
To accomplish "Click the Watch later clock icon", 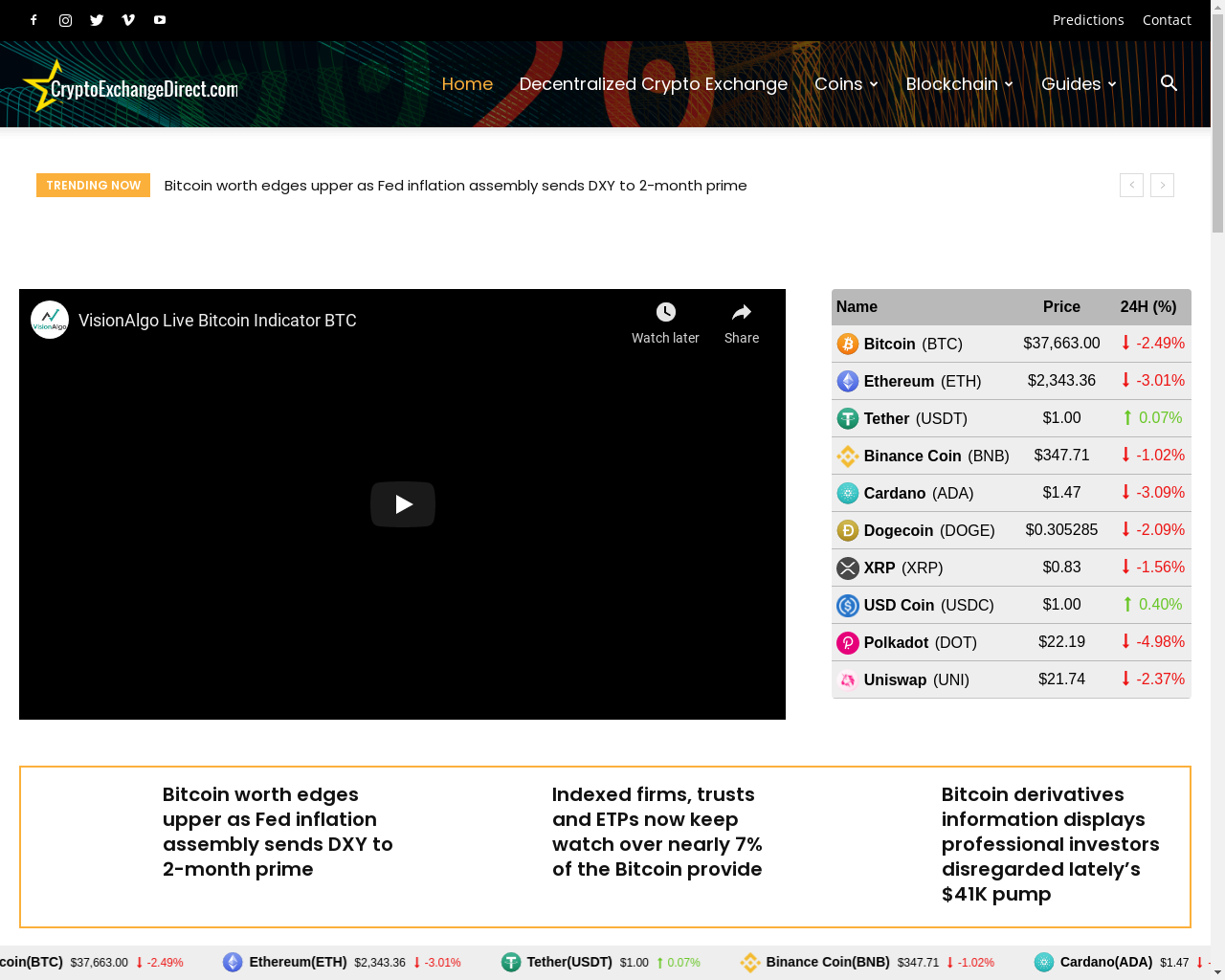I will coord(666,312).
